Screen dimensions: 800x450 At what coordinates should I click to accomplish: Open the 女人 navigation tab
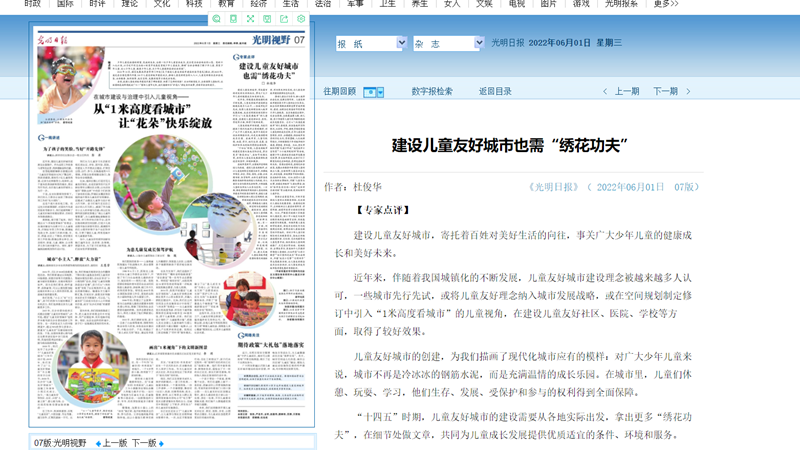pos(452,4)
